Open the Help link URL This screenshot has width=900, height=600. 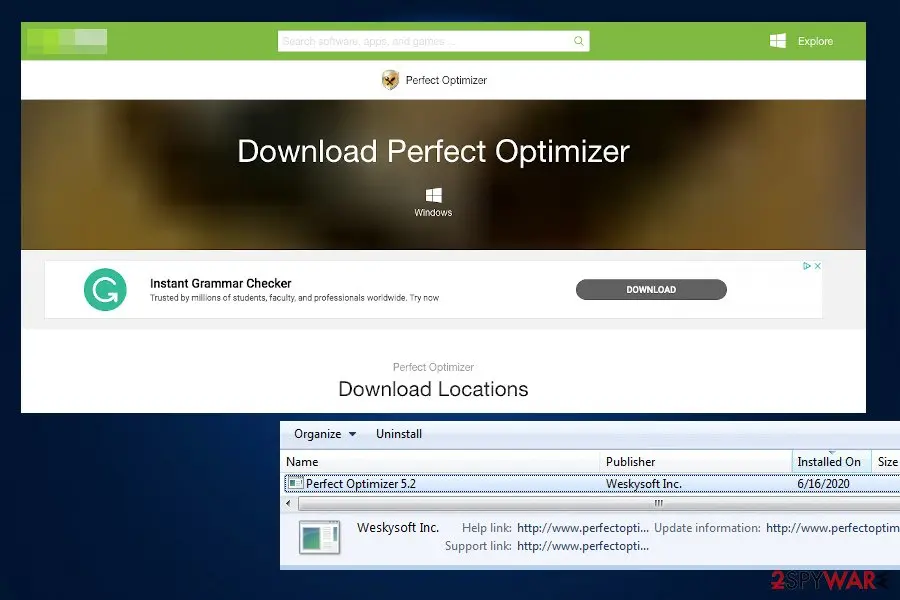coord(583,528)
